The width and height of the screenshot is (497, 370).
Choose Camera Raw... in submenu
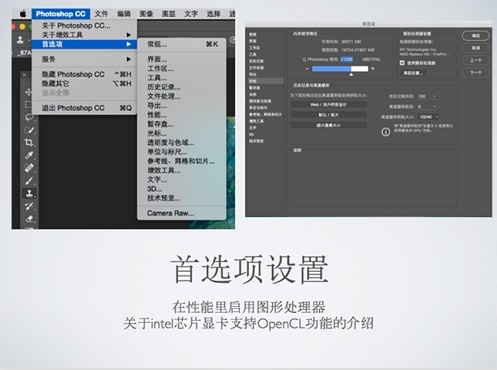[182, 213]
